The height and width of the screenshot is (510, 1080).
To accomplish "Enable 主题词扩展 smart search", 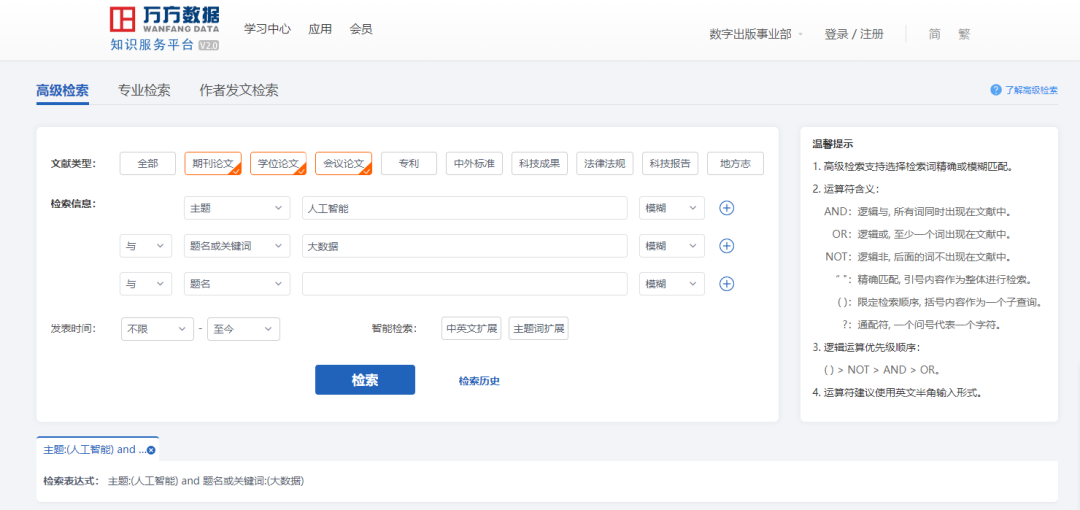I will (x=539, y=329).
